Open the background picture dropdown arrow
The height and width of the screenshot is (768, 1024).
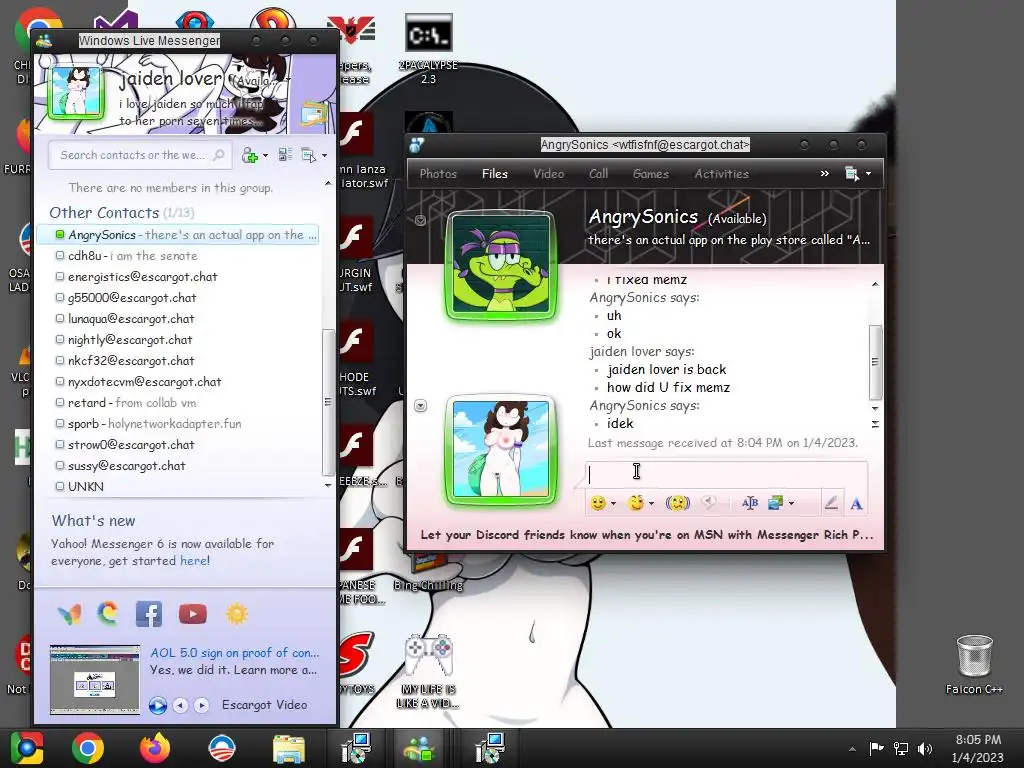(792, 504)
